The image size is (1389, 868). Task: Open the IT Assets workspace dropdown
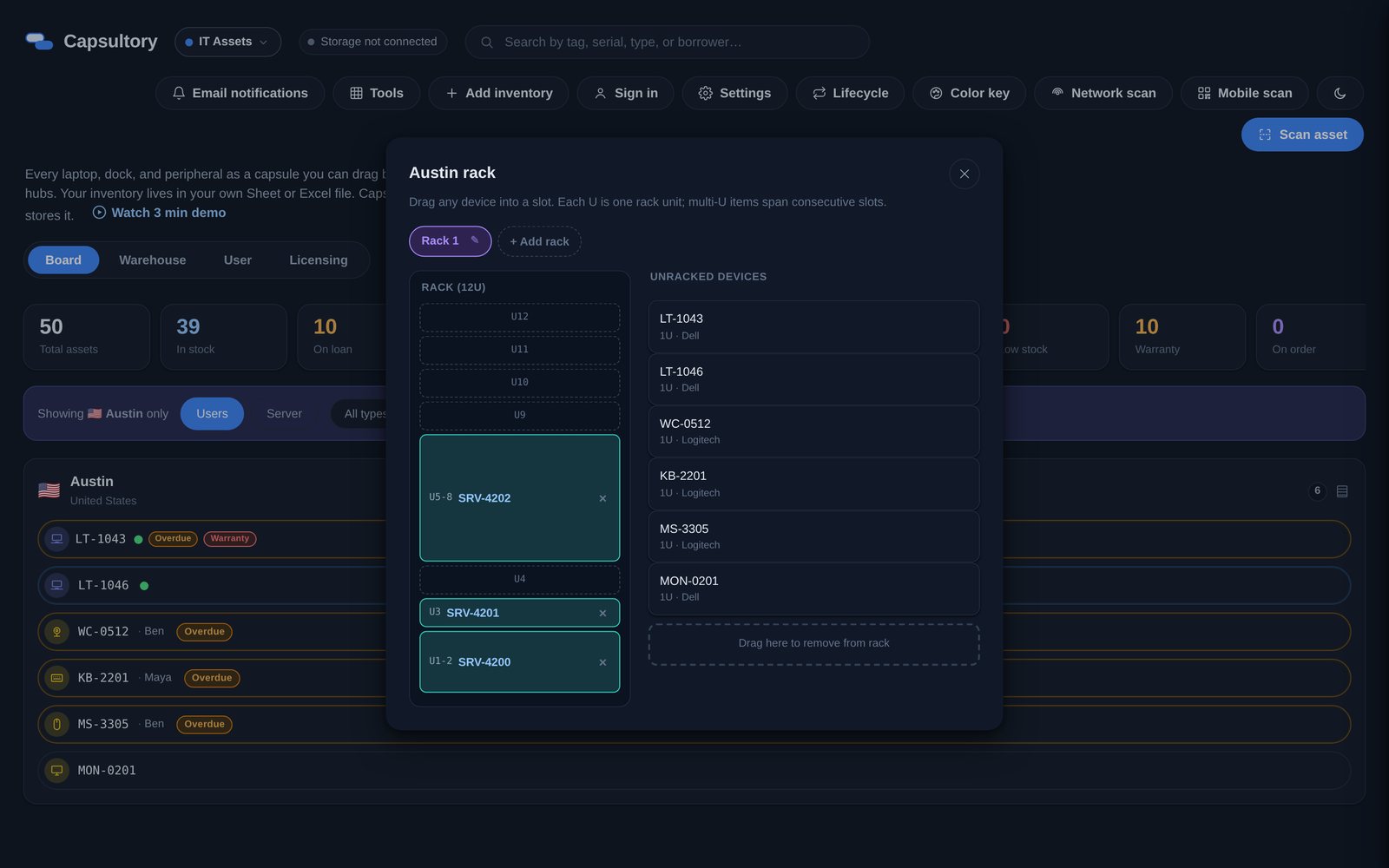tap(227, 42)
